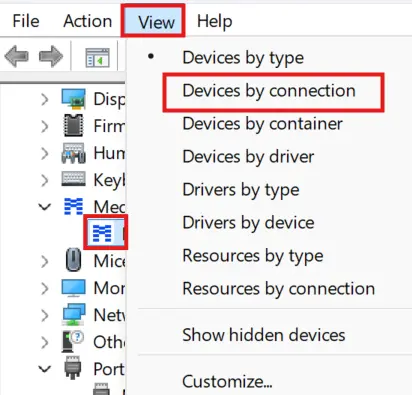This screenshot has height=395, width=412.
Task: Click the Display adapters icon
Action: point(73,99)
